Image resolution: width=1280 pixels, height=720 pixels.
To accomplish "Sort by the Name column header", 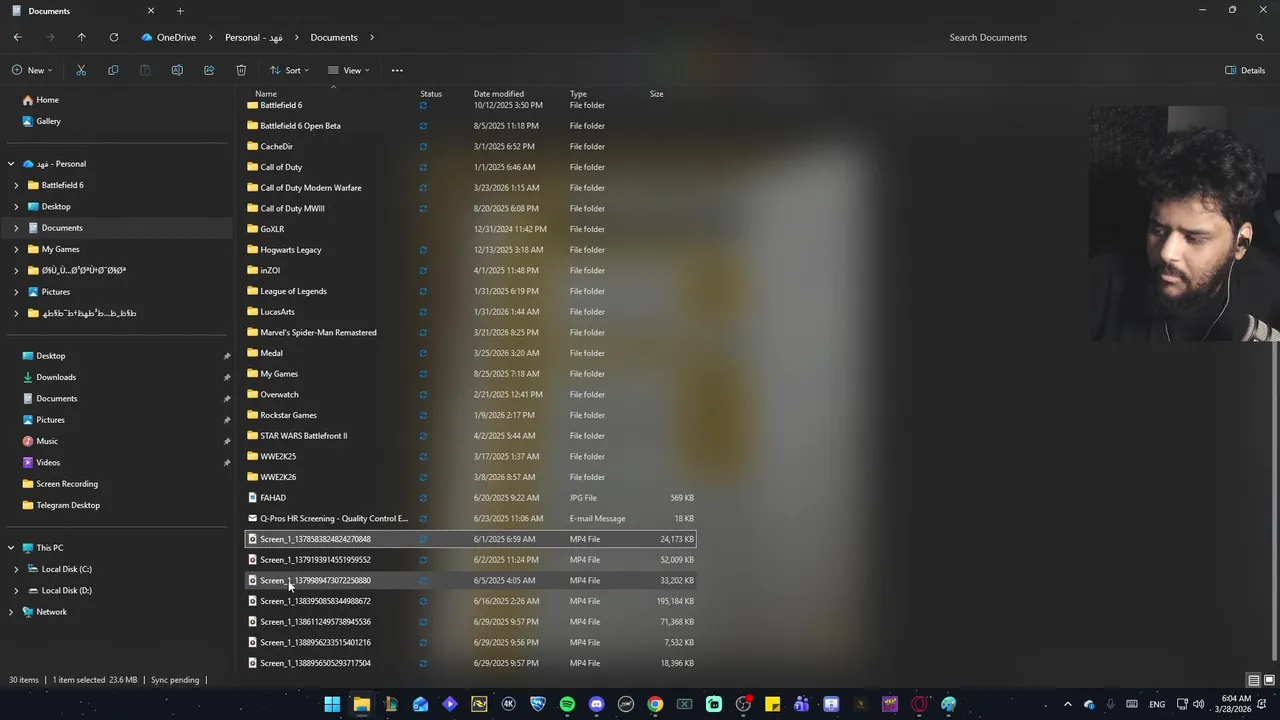I will [266, 94].
